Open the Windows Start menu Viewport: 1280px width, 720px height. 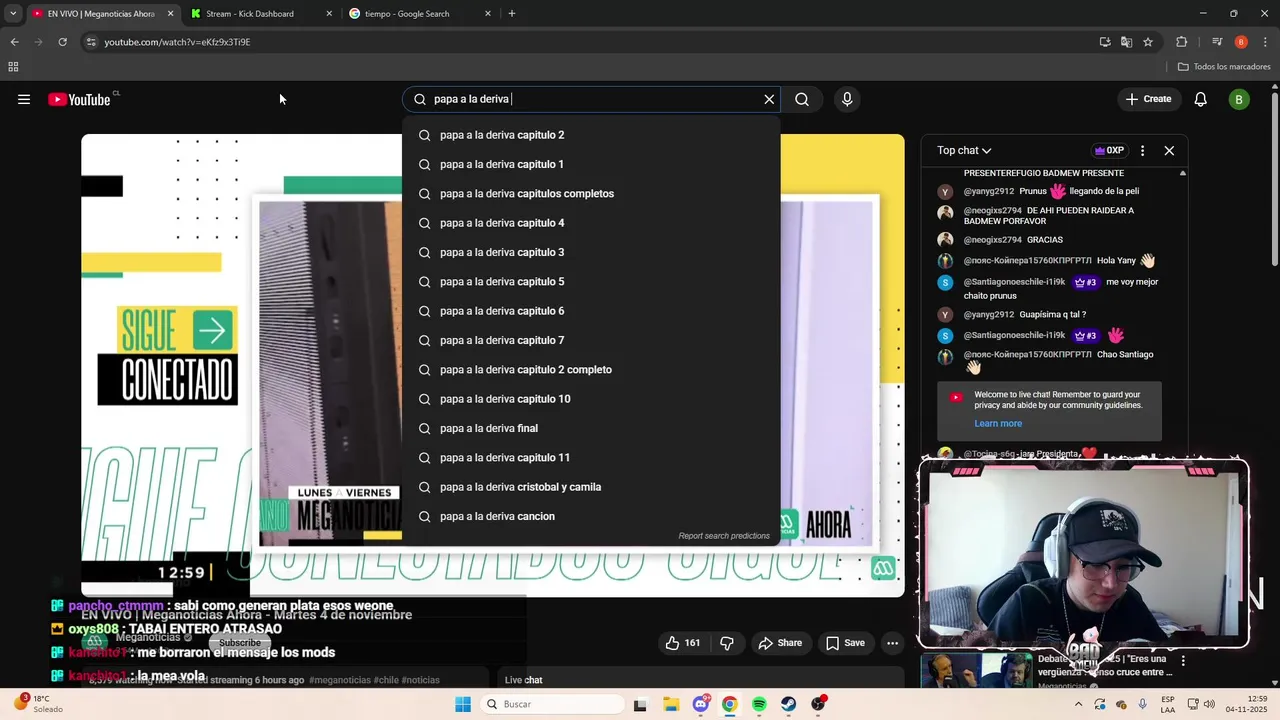tap(463, 704)
